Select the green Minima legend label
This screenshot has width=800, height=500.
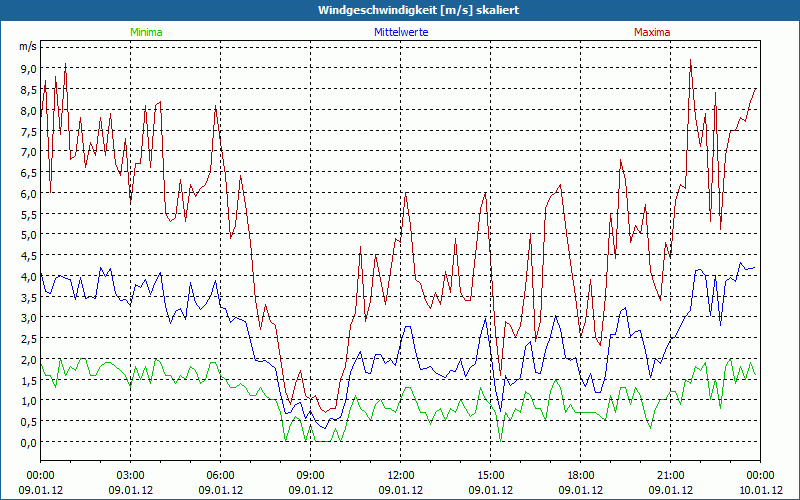pos(146,32)
